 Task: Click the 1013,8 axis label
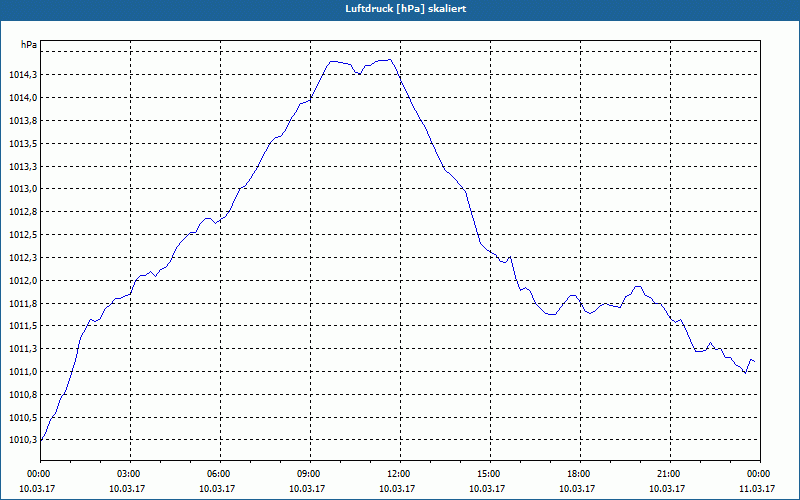pos(23,121)
